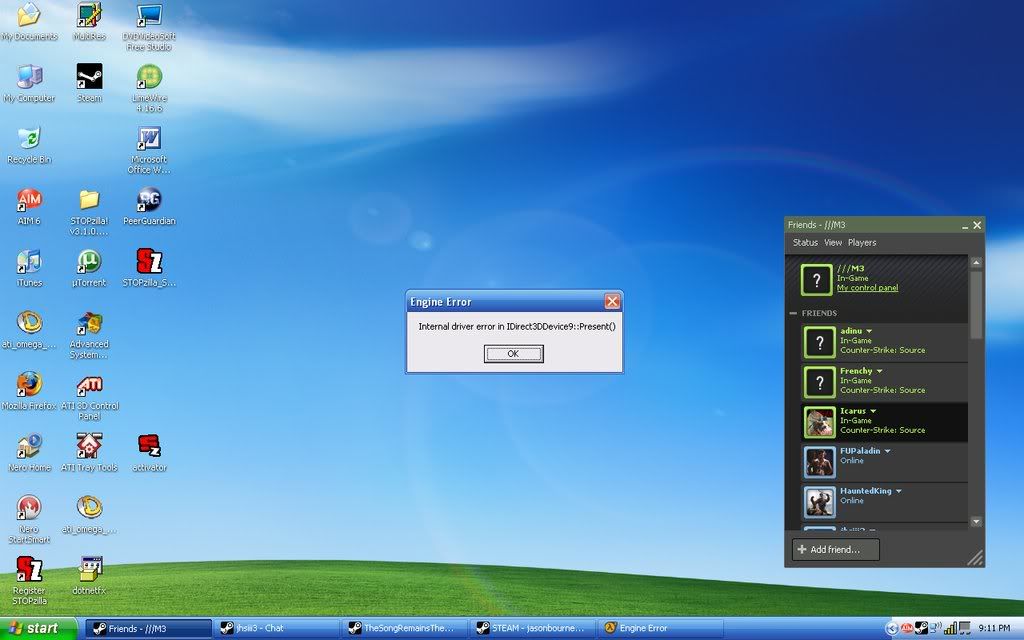Click OK in the Engine Error dialog
This screenshot has height=640, width=1024.
point(513,354)
